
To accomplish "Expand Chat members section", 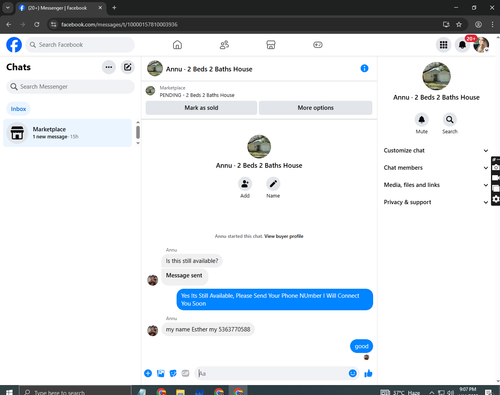I will point(436,168).
